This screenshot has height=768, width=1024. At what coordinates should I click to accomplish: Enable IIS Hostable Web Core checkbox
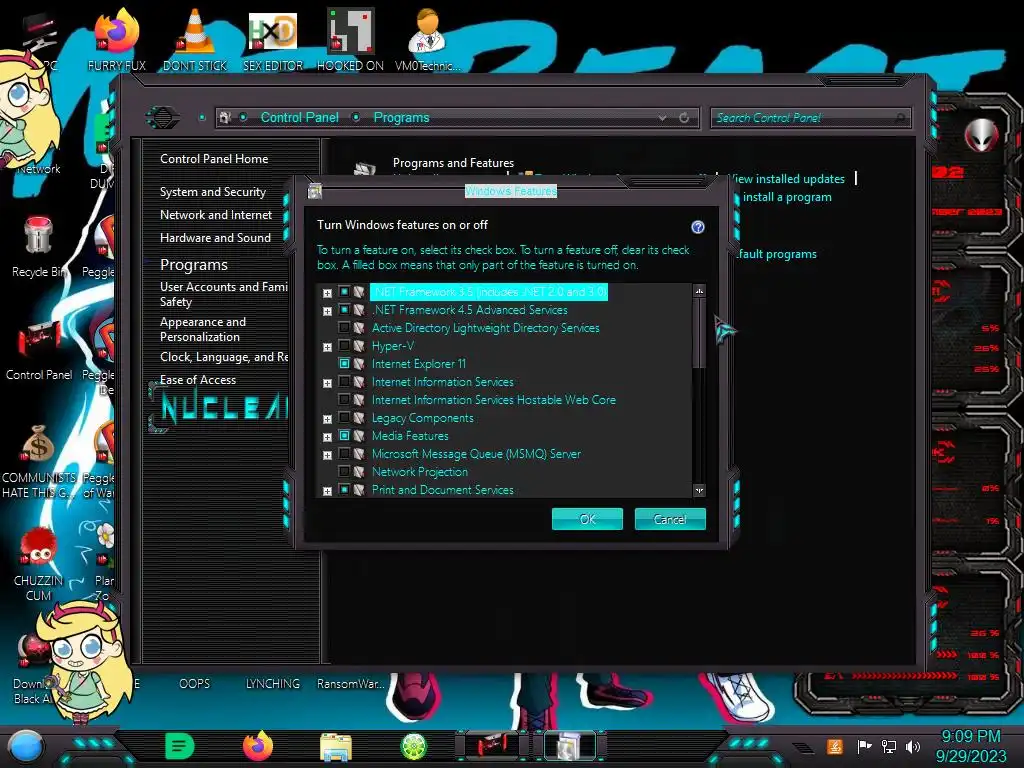point(344,399)
